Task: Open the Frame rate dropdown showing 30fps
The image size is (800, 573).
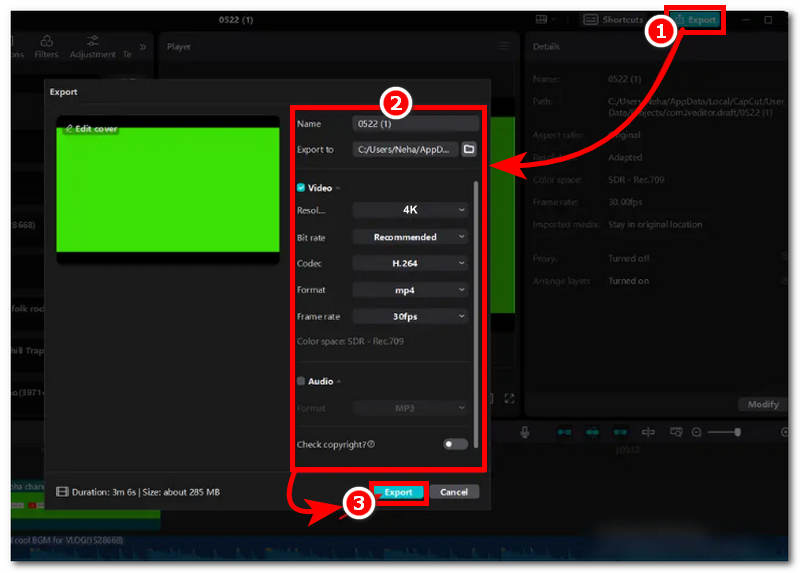Action: click(x=411, y=316)
